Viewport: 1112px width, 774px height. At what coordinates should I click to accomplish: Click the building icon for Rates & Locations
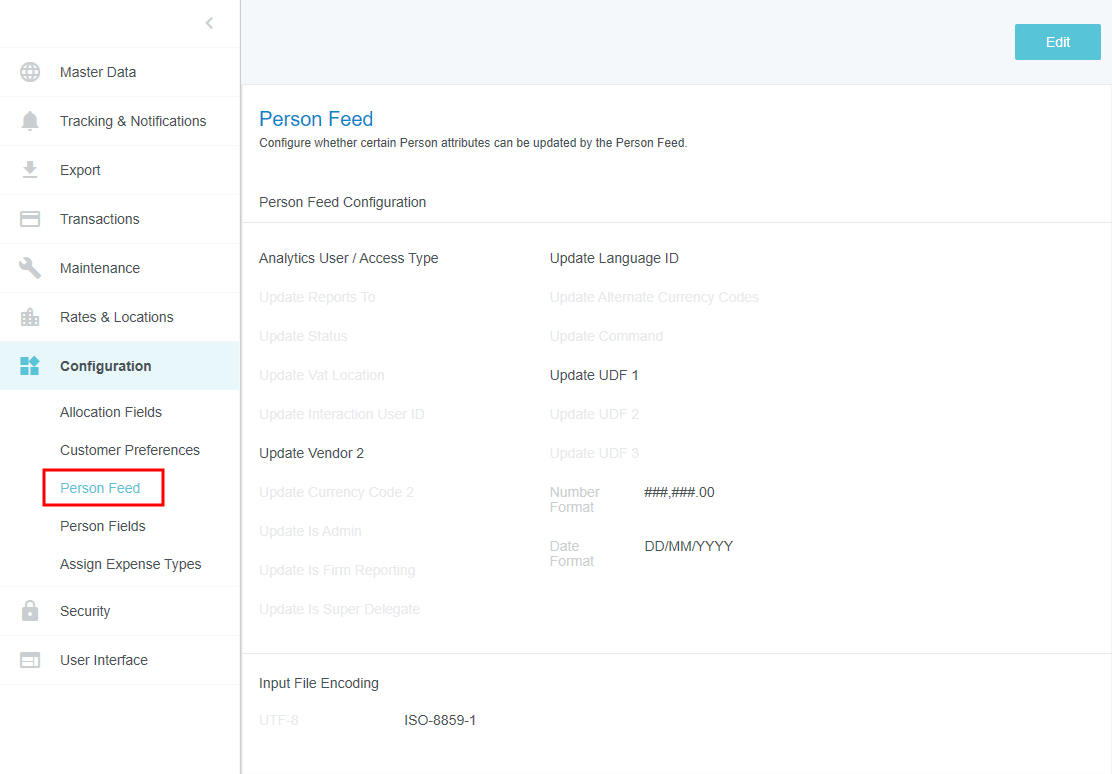click(x=30, y=317)
